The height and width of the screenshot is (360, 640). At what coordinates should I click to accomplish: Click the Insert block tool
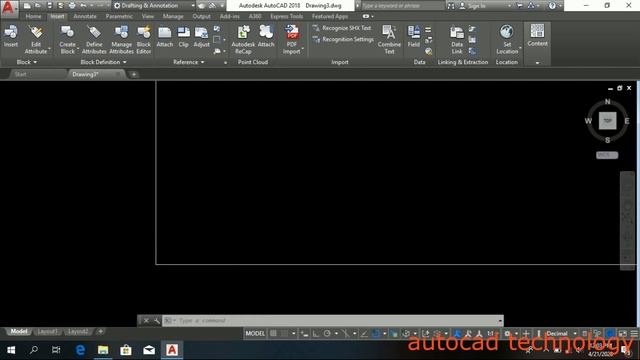[11, 36]
